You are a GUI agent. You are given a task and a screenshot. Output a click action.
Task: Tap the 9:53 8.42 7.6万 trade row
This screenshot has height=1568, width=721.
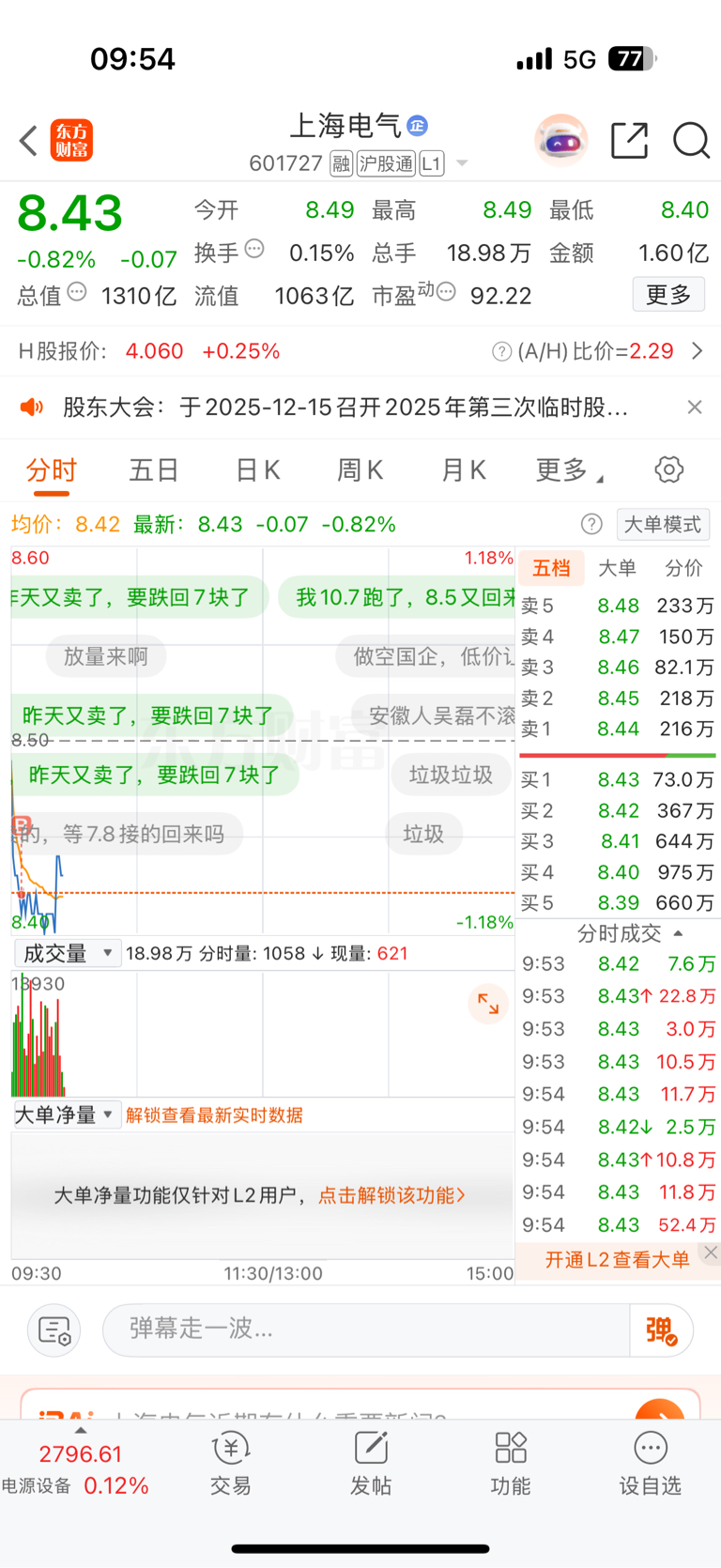pyautogui.click(x=620, y=963)
